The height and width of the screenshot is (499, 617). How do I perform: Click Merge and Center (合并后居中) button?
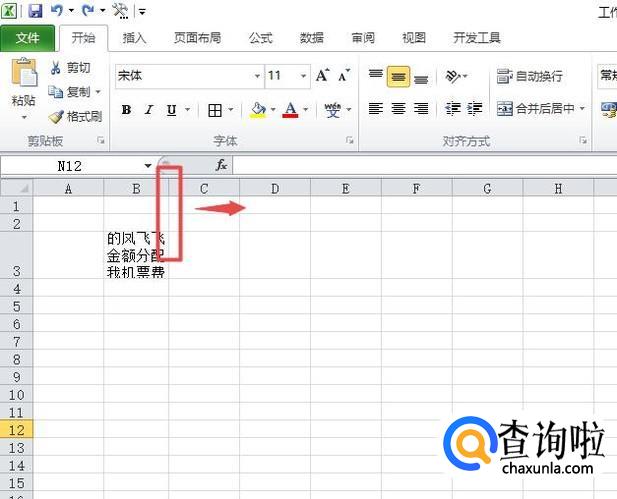[x=536, y=108]
